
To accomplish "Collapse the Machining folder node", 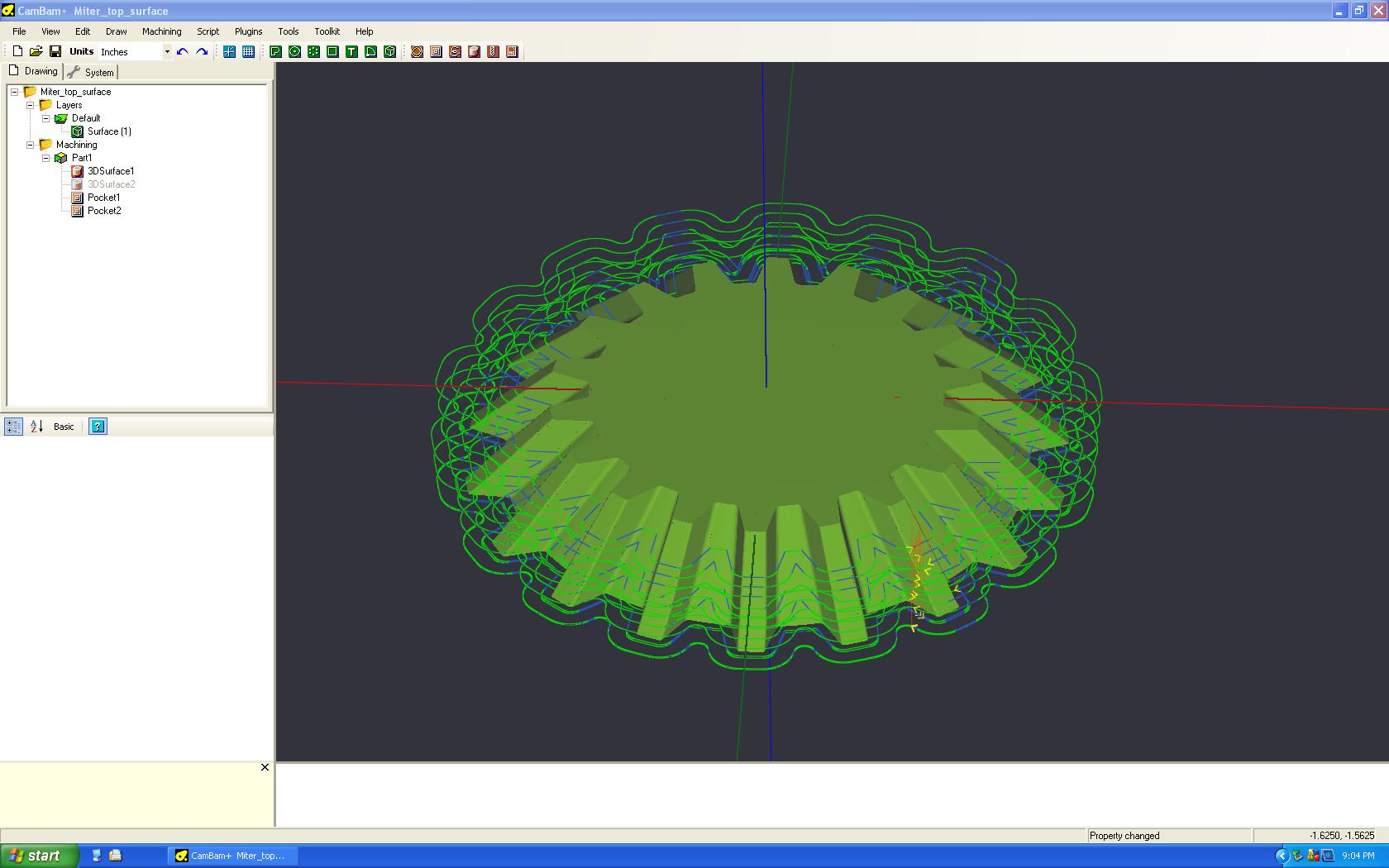I will 31,145.
